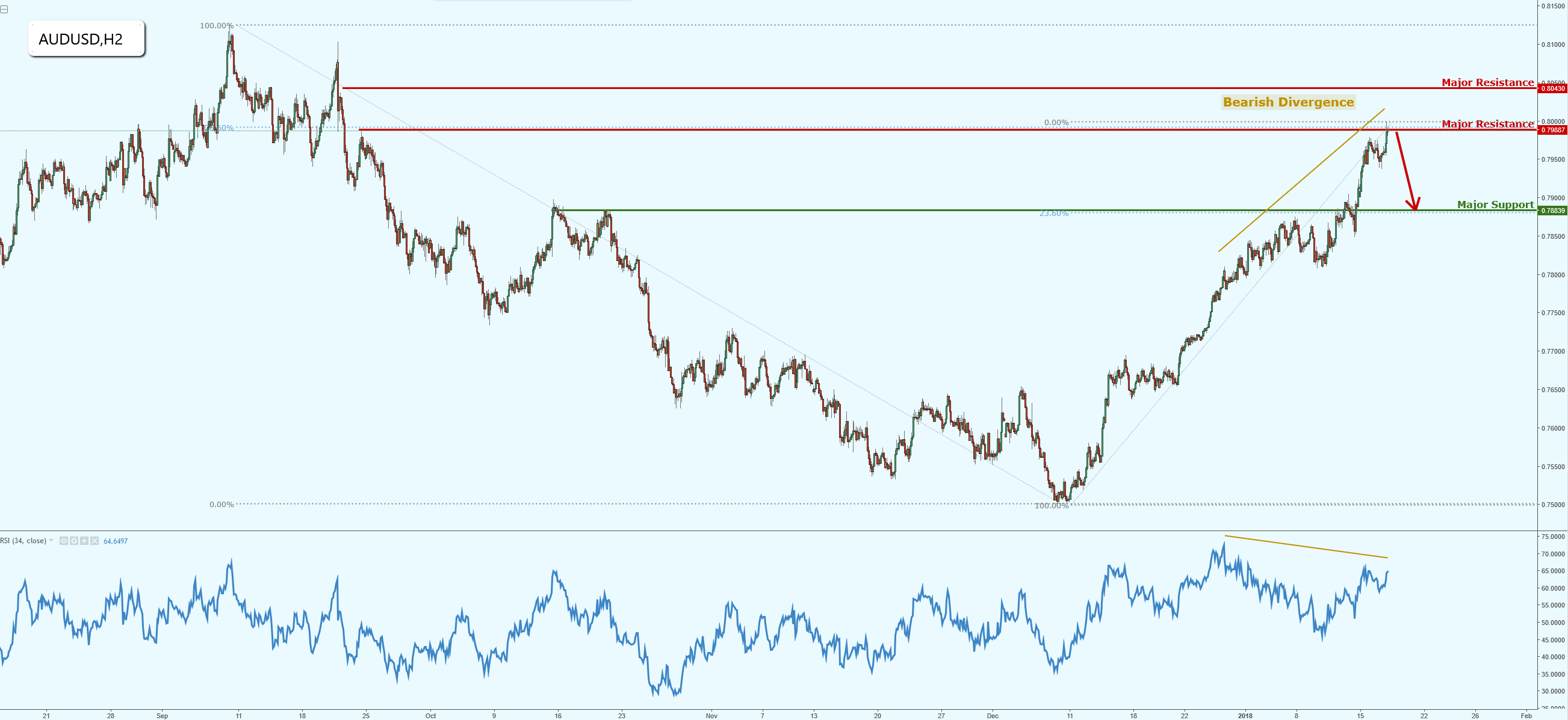Viewport: 1568px width, 720px height.
Task: Click the RSI value 64.6497
Action: [116, 541]
